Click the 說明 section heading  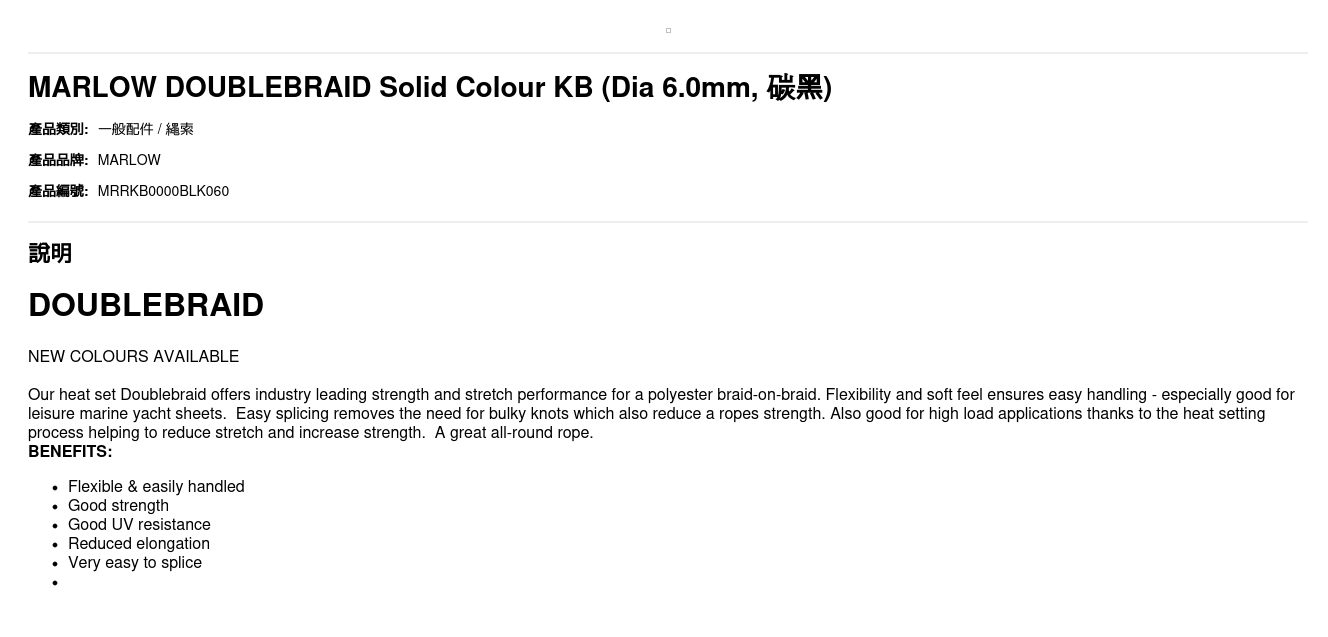point(50,253)
